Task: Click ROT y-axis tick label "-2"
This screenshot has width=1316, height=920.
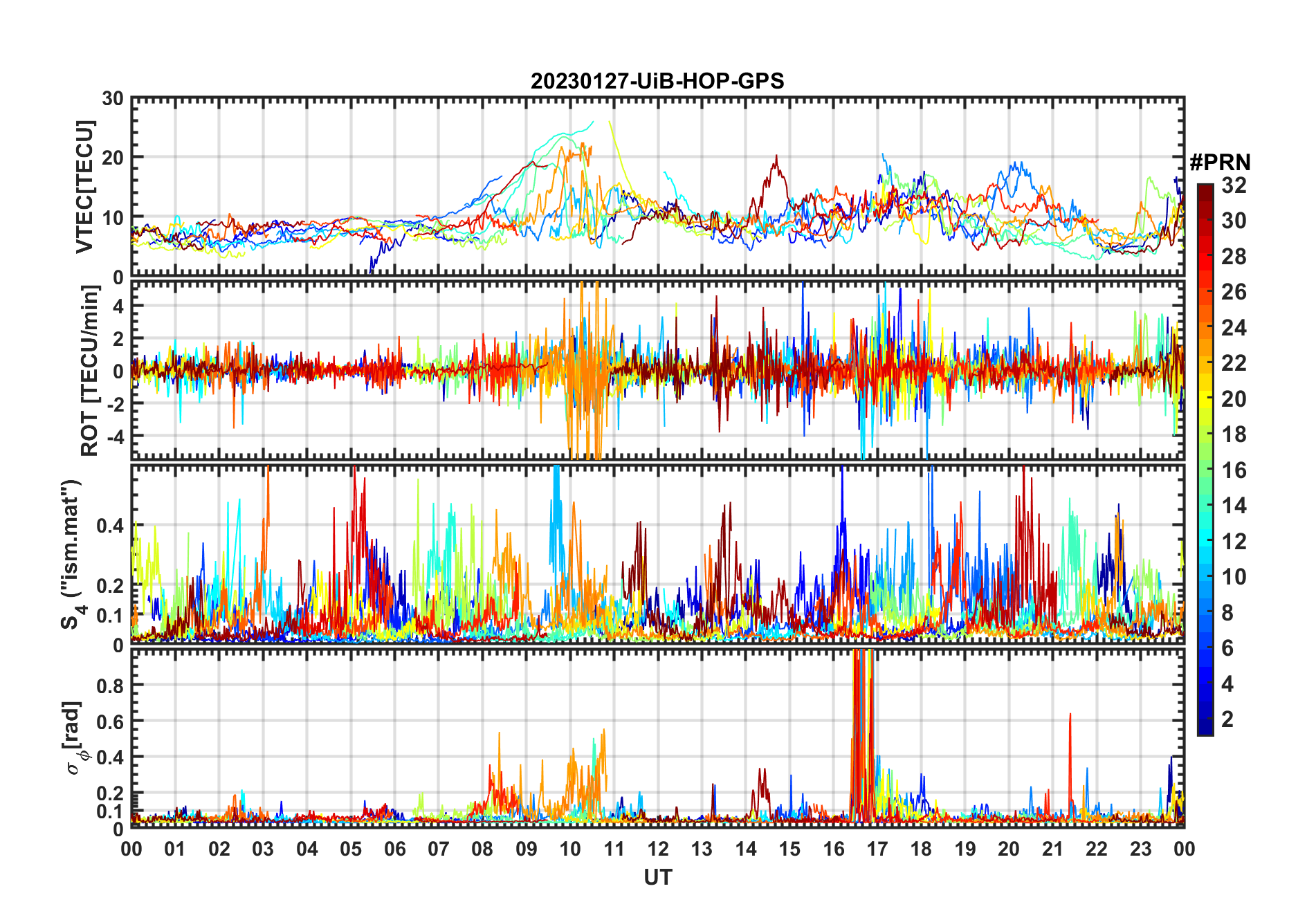Action: pyautogui.click(x=114, y=404)
